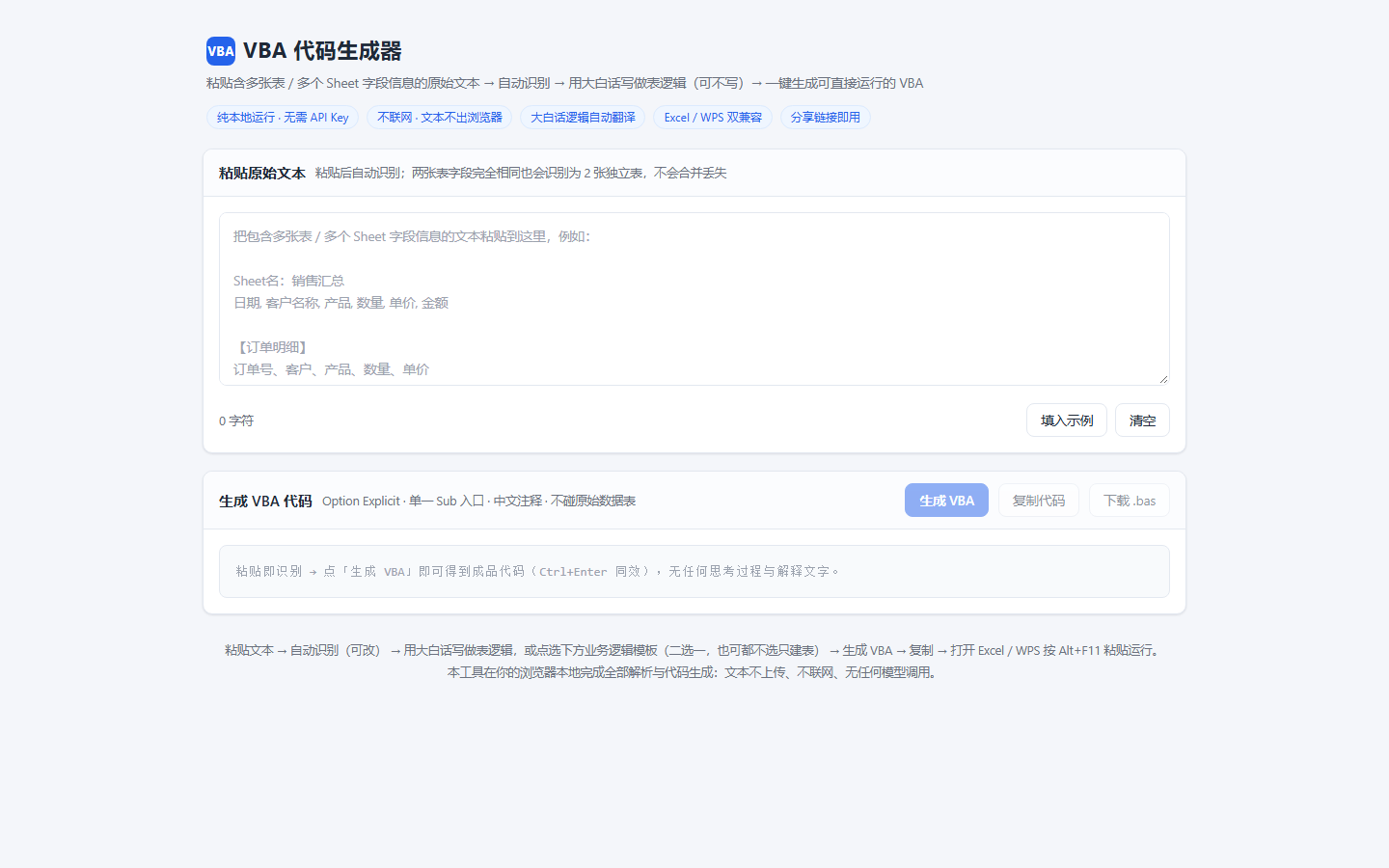Click the 生成 VBA 代码 section heading
1389x868 pixels.
tap(265, 502)
